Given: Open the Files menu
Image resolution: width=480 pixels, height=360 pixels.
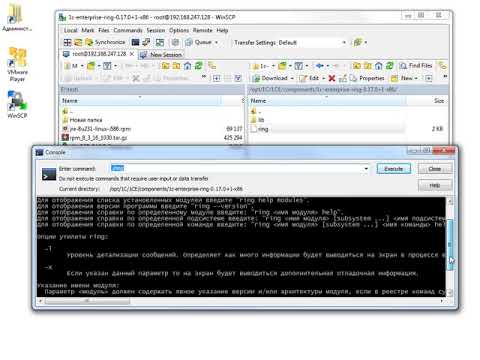Looking at the screenshot, I should 104,30.
